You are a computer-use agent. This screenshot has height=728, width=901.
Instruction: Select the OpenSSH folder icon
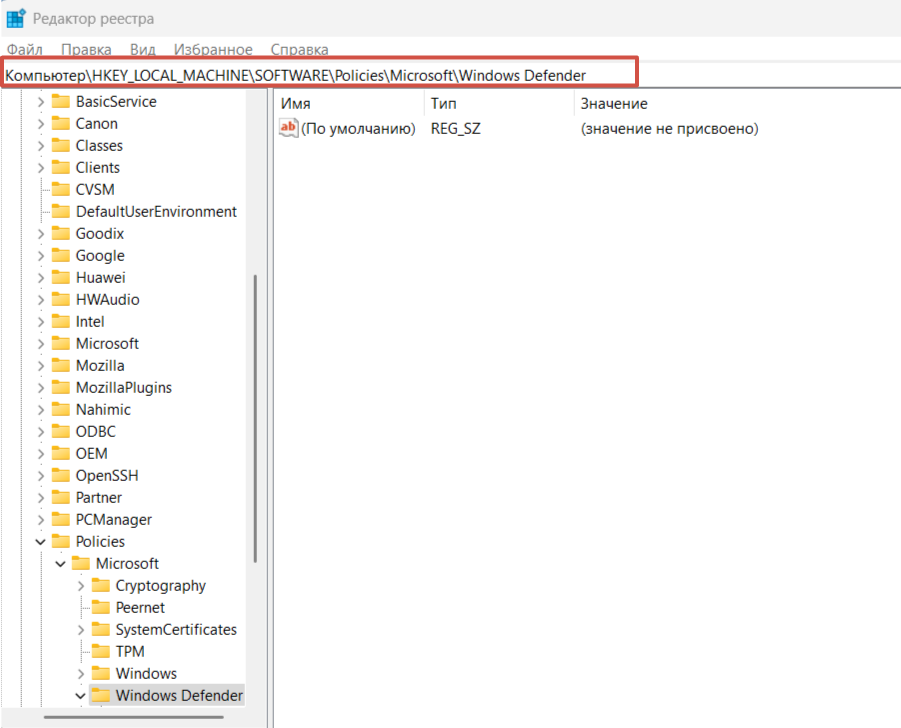[61, 475]
